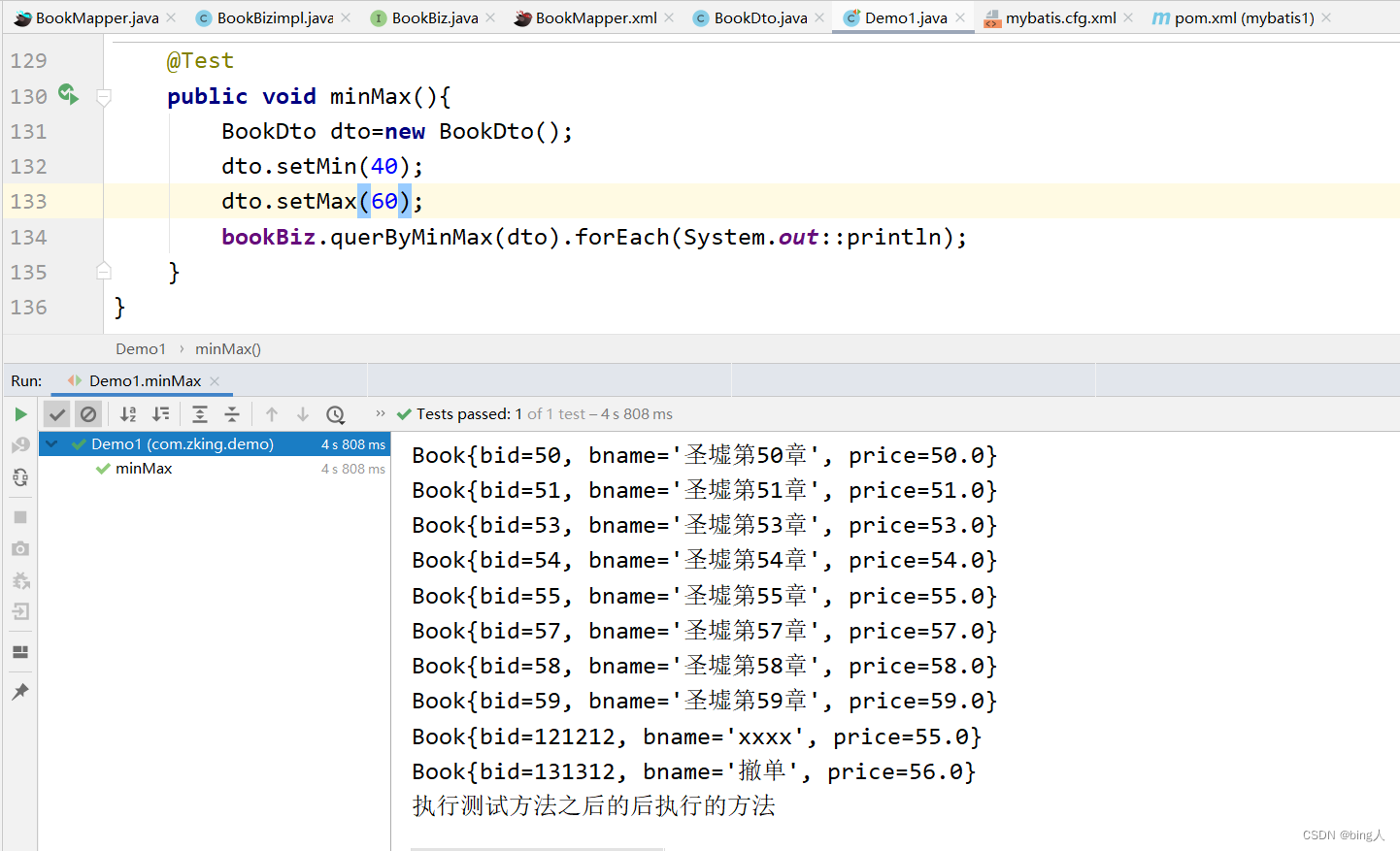Click the Exit arrow icon in Run sidebar
The height and width of the screenshot is (851, 1400).
(x=20, y=611)
